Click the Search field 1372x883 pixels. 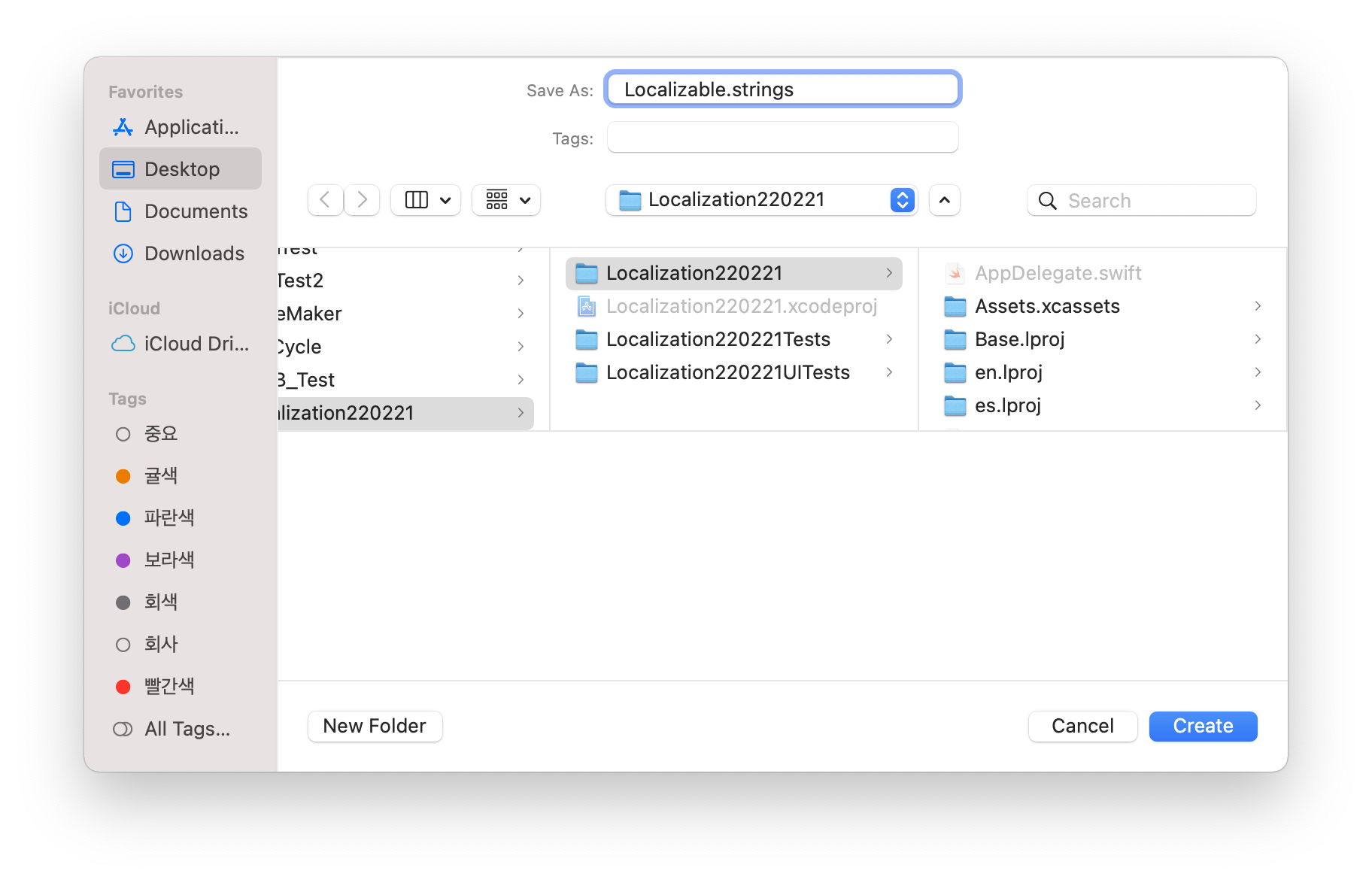point(1142,201)
